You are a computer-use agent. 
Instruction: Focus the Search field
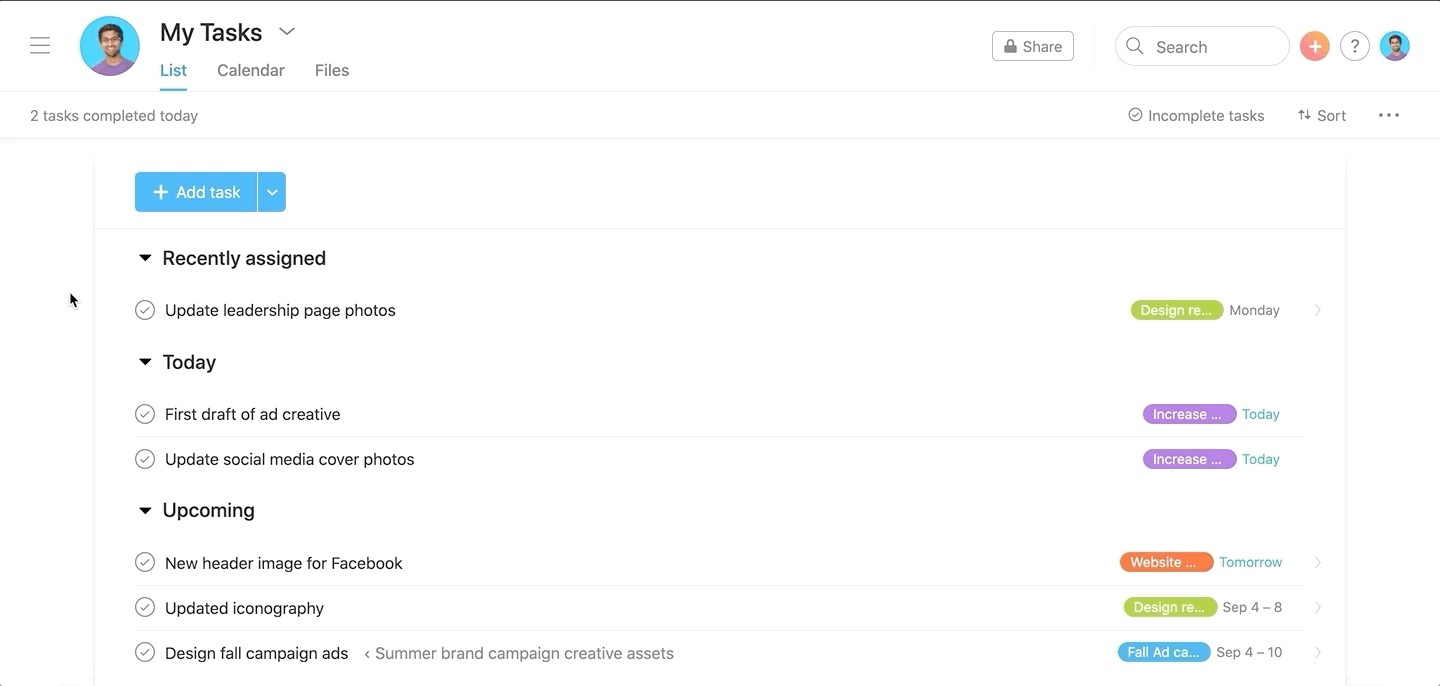point(1202,46)
